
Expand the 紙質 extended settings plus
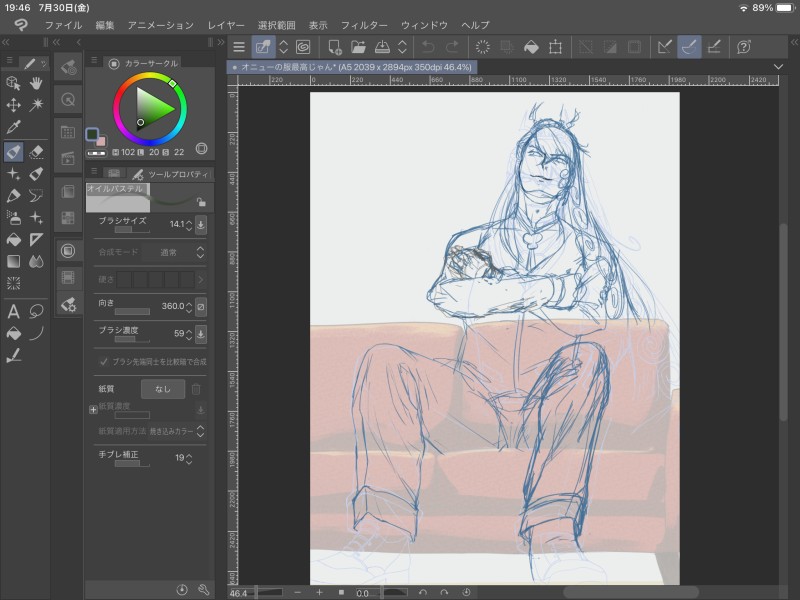click(x=93, y=409)
